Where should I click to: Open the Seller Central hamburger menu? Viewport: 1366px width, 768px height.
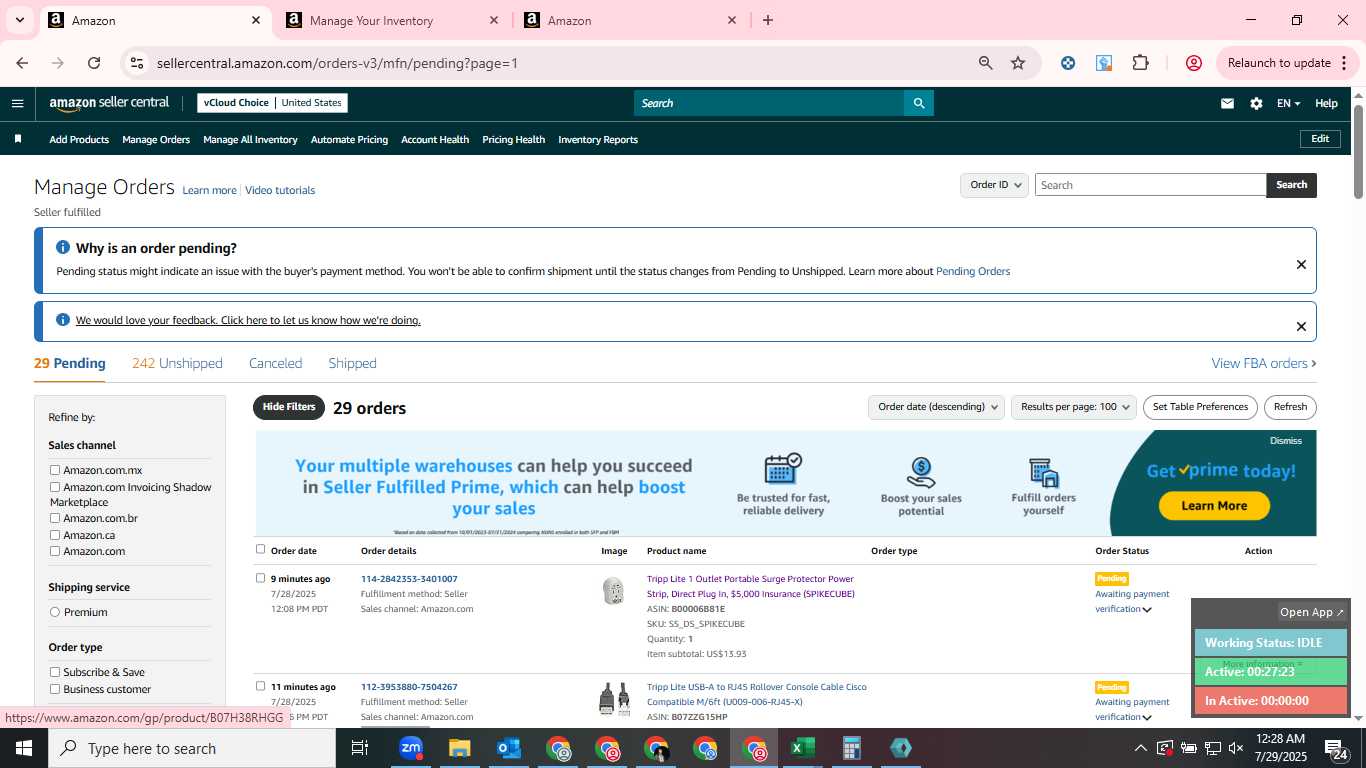coord(17,103)
